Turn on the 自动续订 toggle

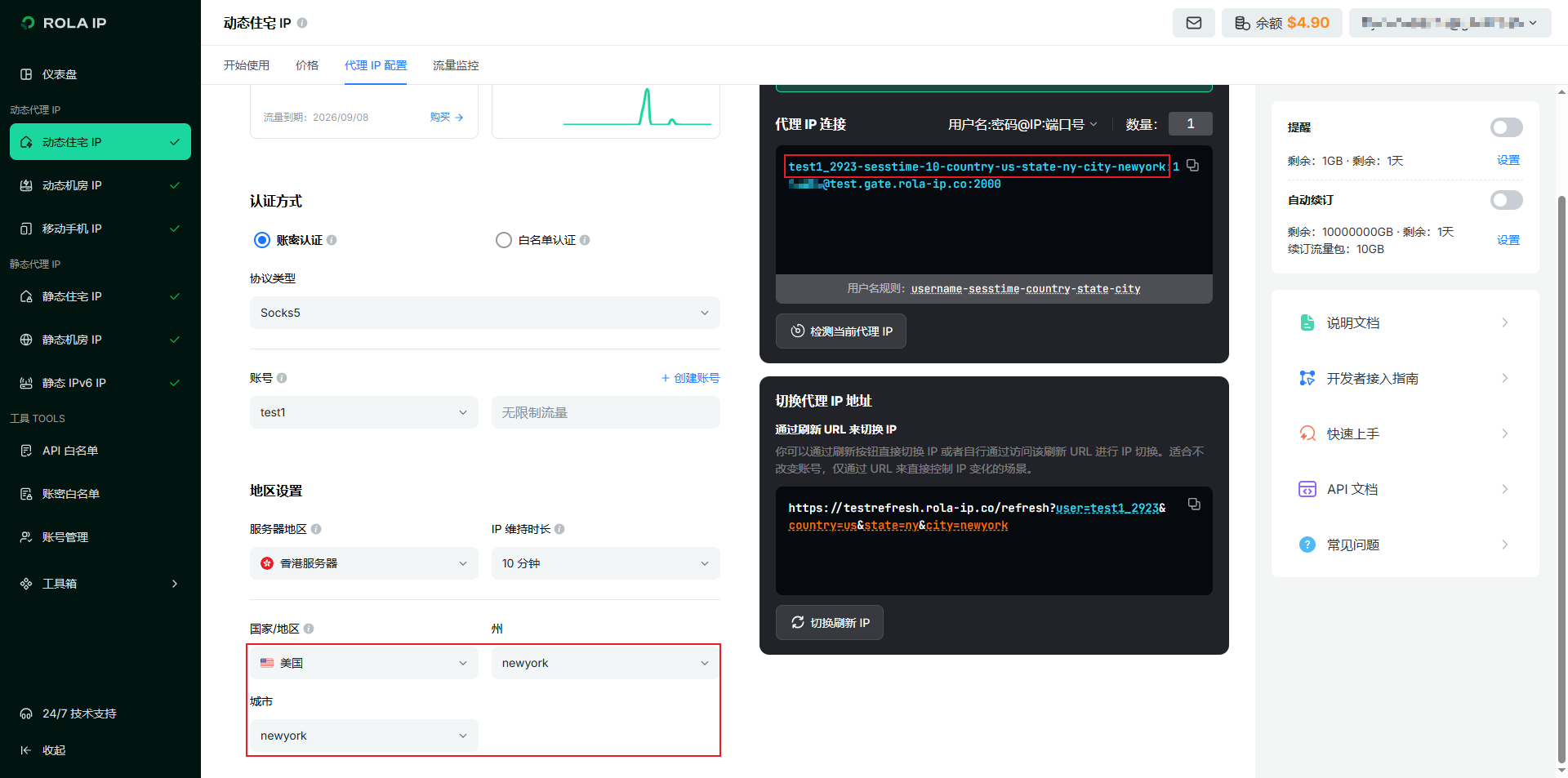point(1506,200)
